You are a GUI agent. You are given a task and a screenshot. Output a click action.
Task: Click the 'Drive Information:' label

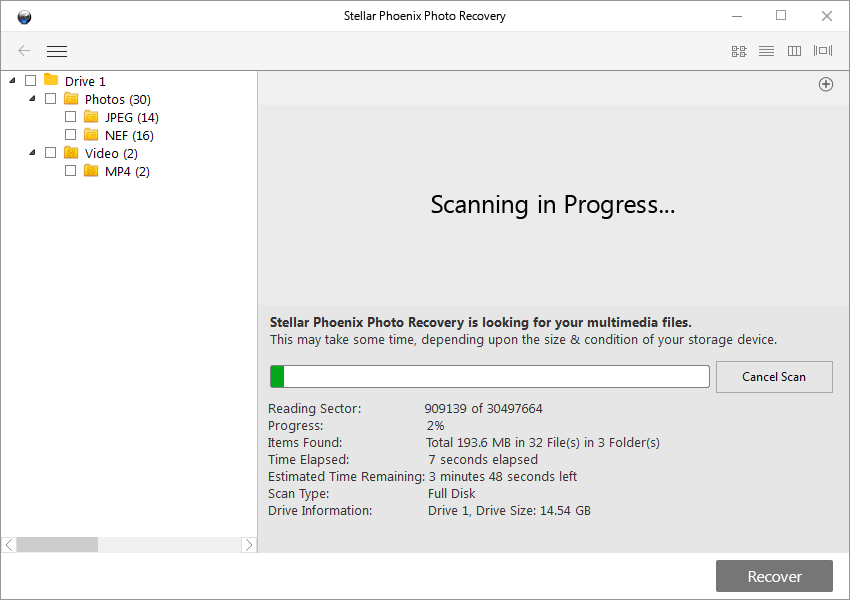tap(320, 511)
